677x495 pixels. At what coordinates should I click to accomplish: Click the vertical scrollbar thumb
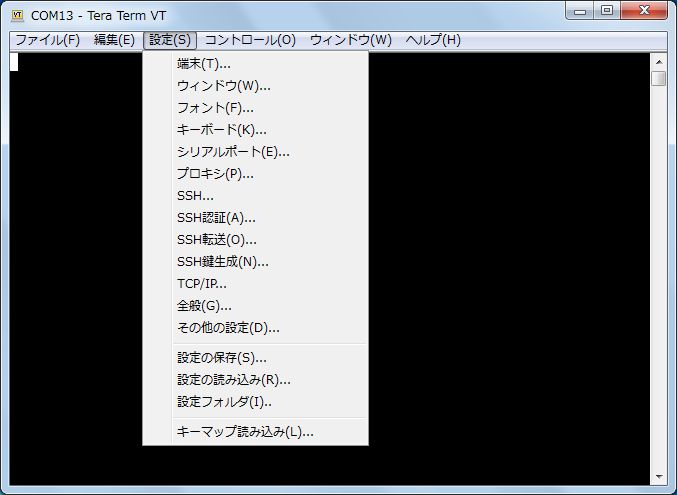pyautogui.click(x=659, y=79)
